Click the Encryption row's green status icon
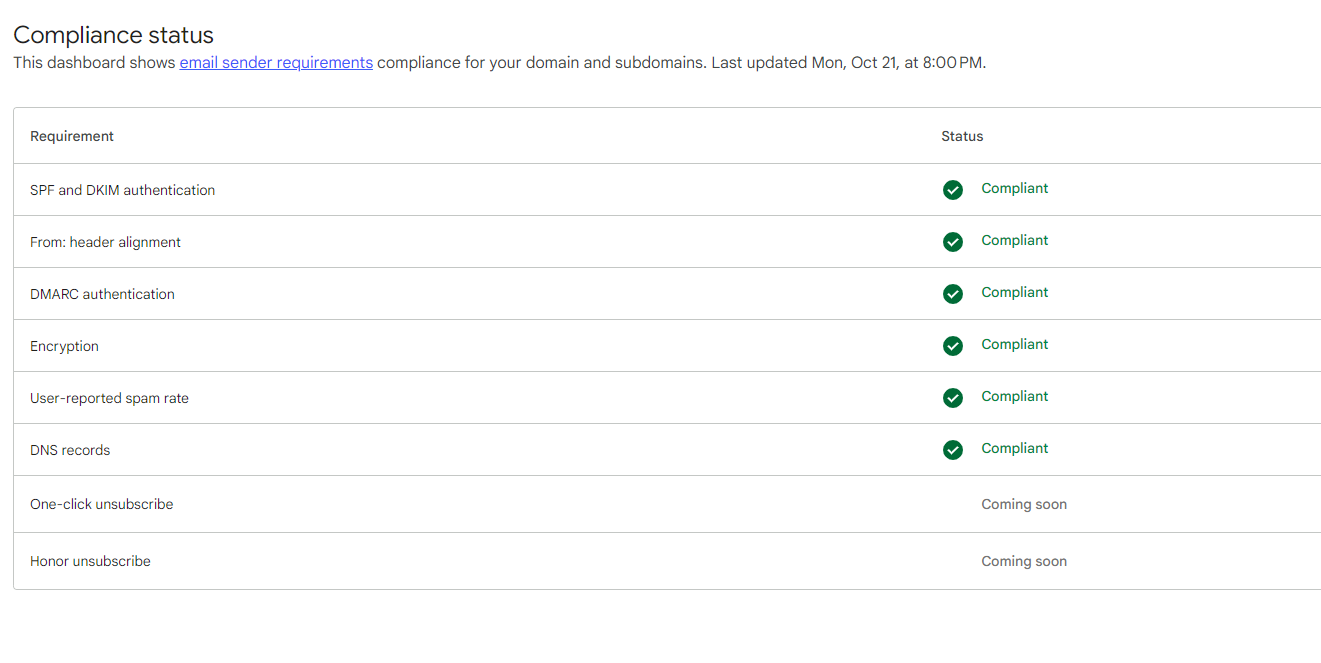 pyautogui.click(x=952, y=345)
